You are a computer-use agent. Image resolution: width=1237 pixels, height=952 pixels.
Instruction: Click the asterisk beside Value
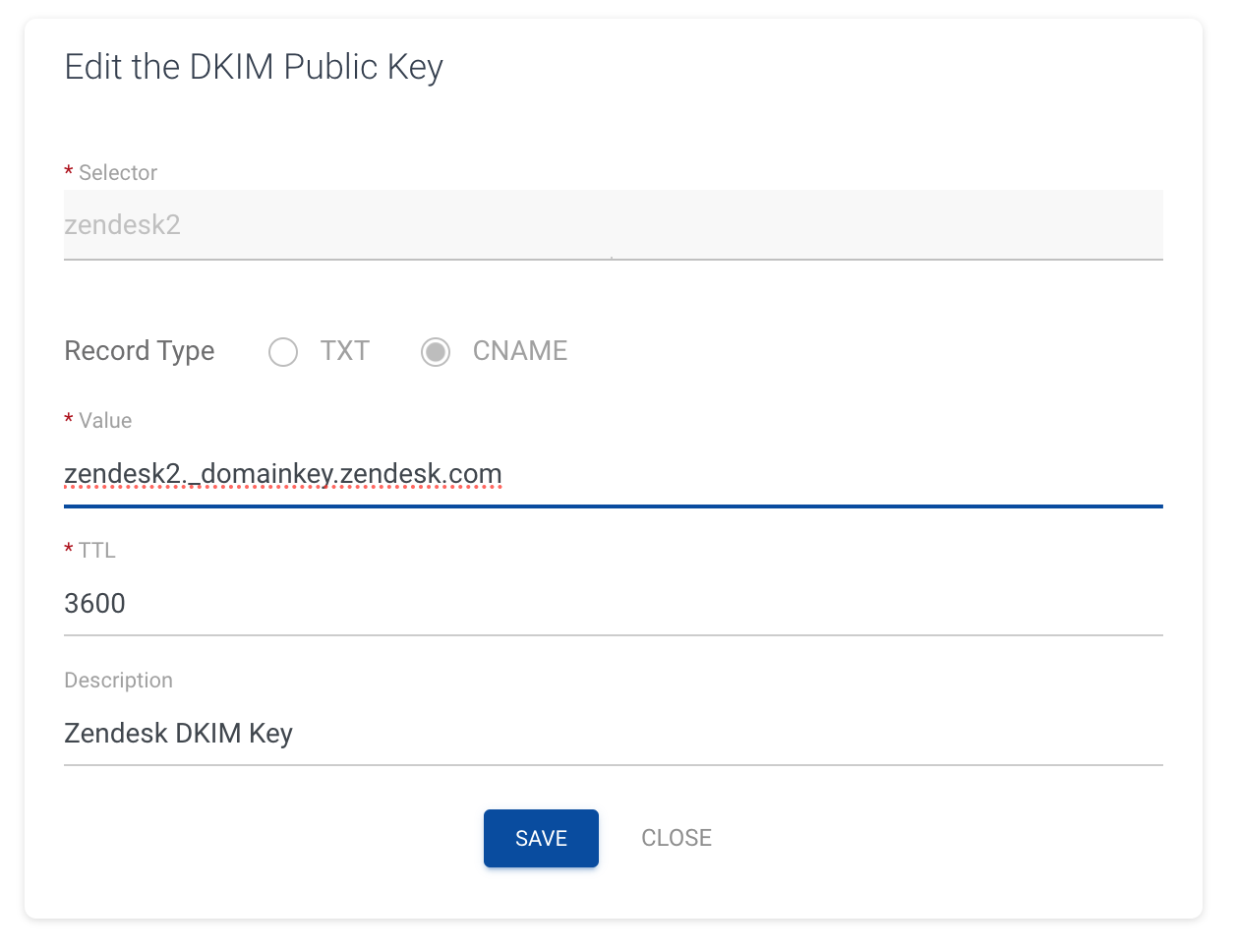click(x=69, y=420)
